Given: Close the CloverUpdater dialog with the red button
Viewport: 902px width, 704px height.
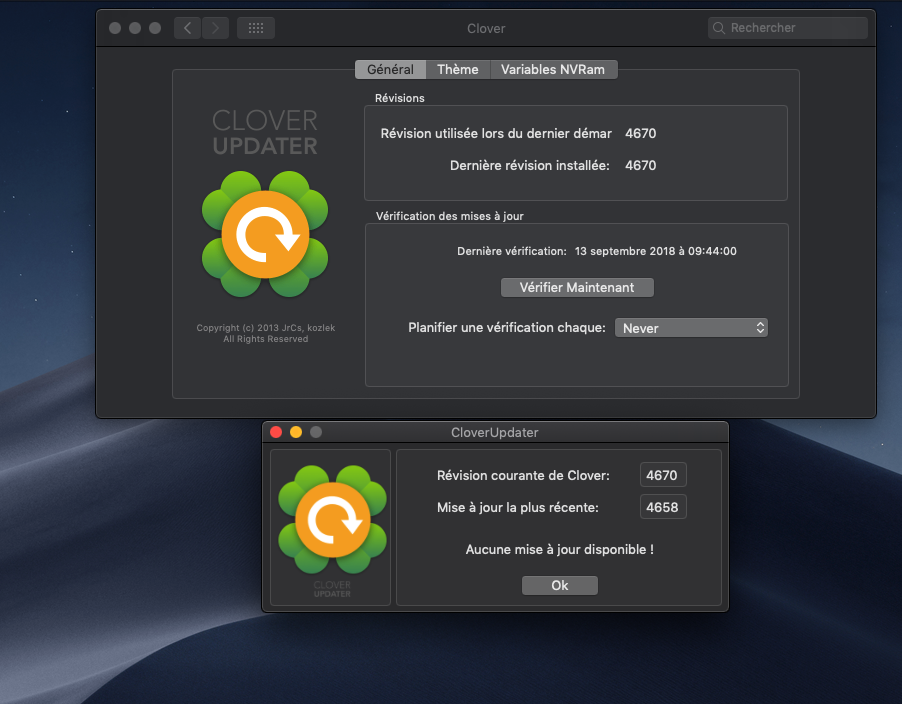Looking at the screenshot, I should coord(276,432).
